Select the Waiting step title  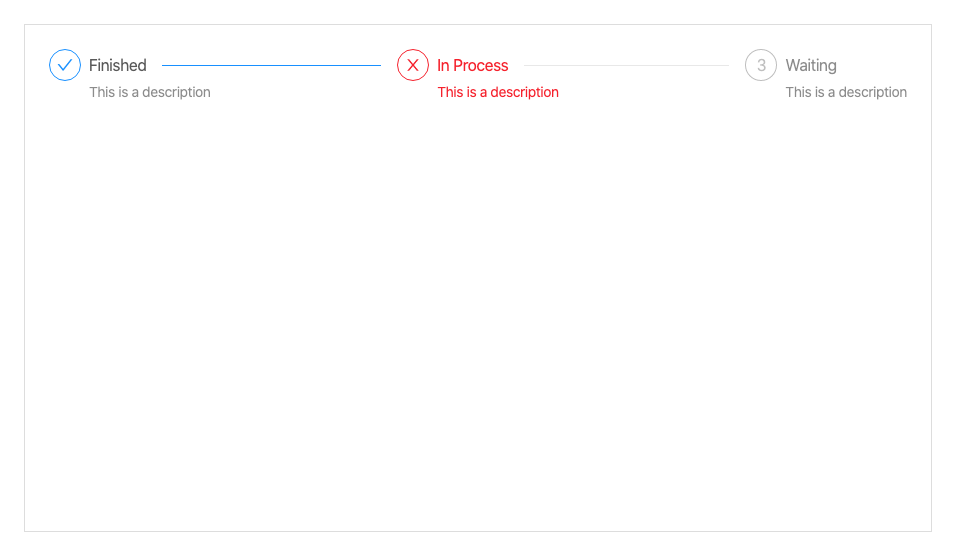pos(810,65)
